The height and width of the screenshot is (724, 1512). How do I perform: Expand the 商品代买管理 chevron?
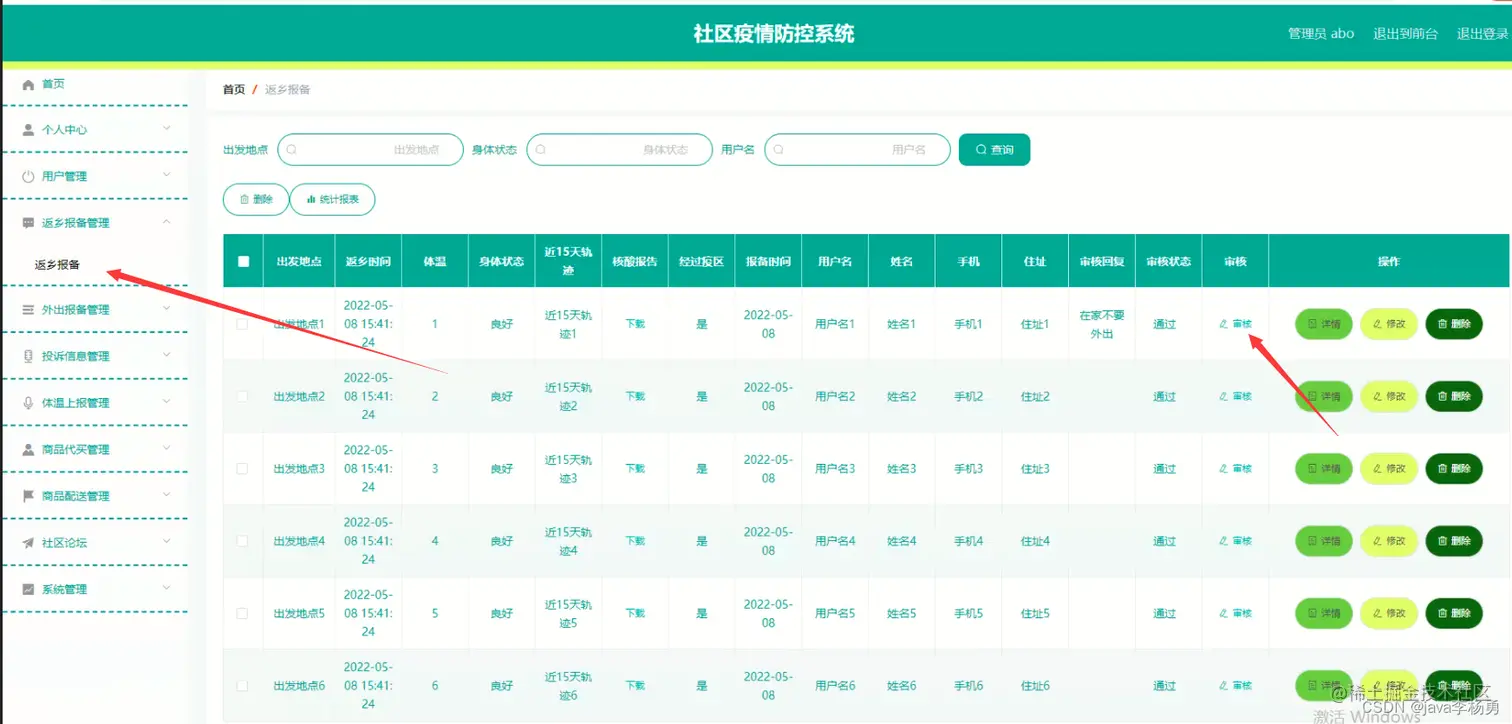(167, 449)
